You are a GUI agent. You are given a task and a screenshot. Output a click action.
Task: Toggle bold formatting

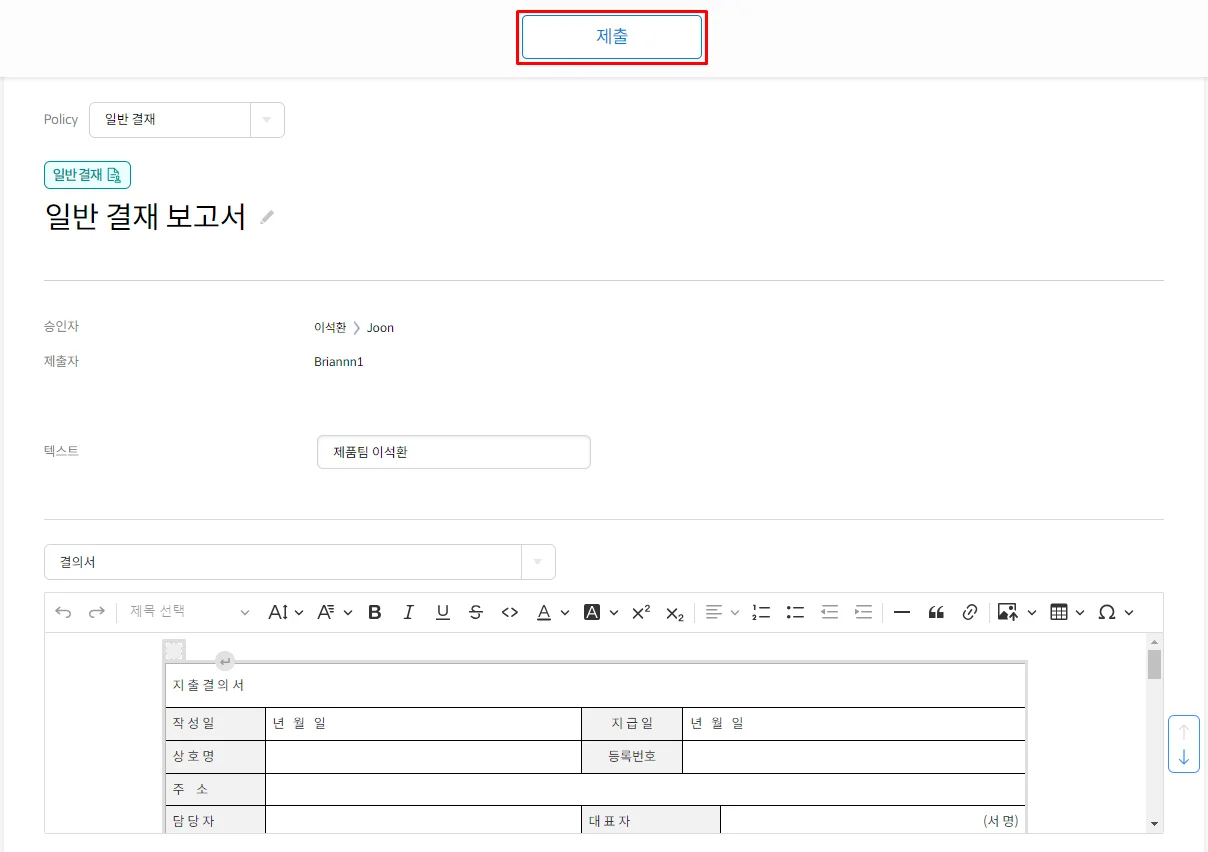coord(375,612)
